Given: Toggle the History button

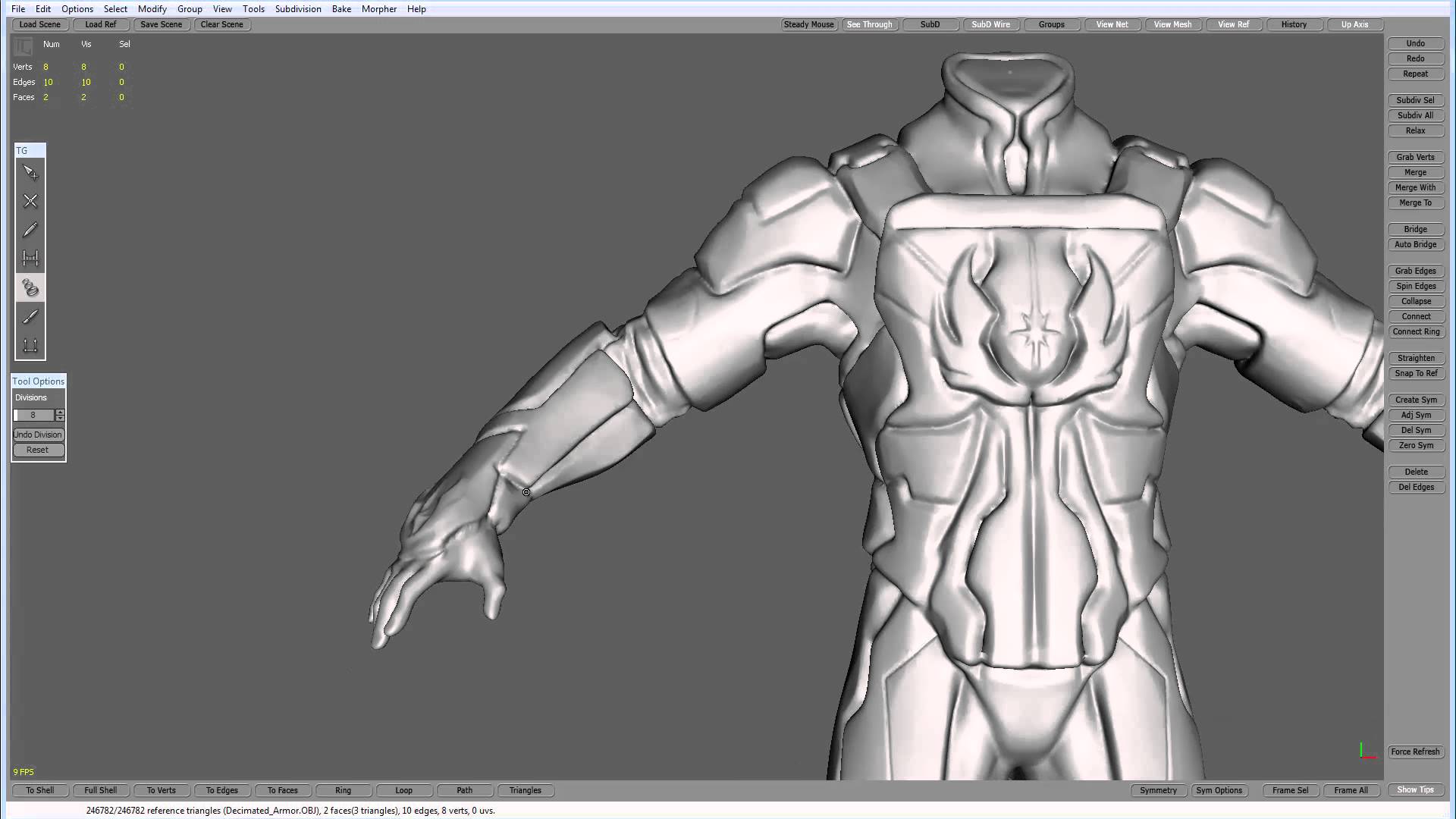Looking at the screenshot, I should [1294, 24].
